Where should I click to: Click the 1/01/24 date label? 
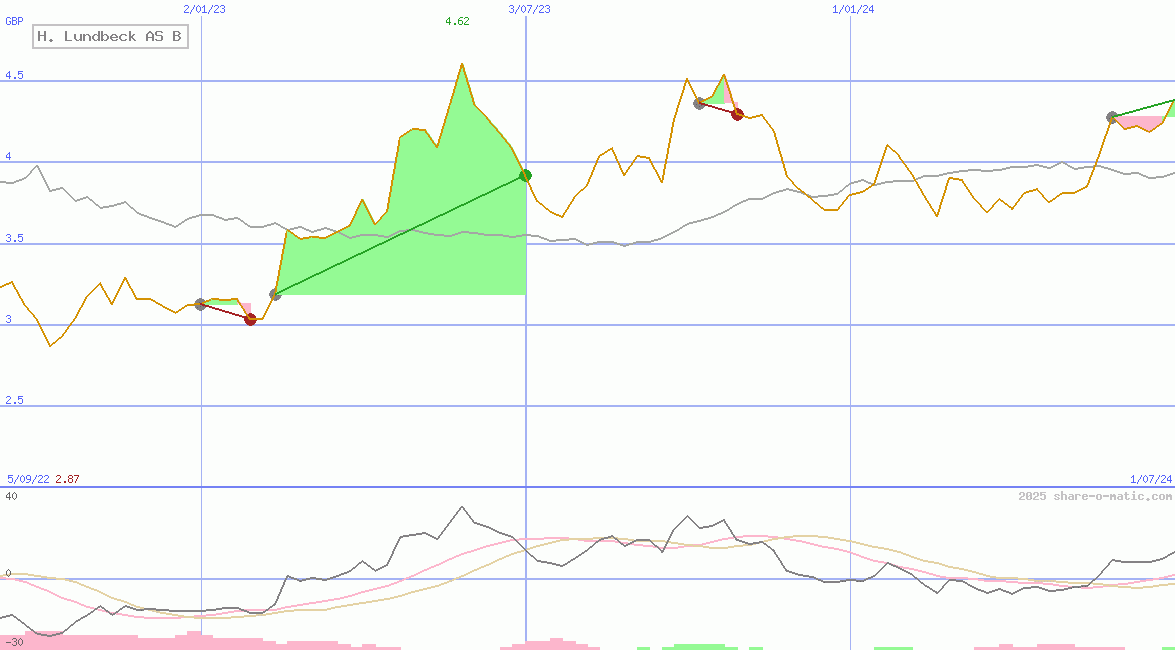854,9
